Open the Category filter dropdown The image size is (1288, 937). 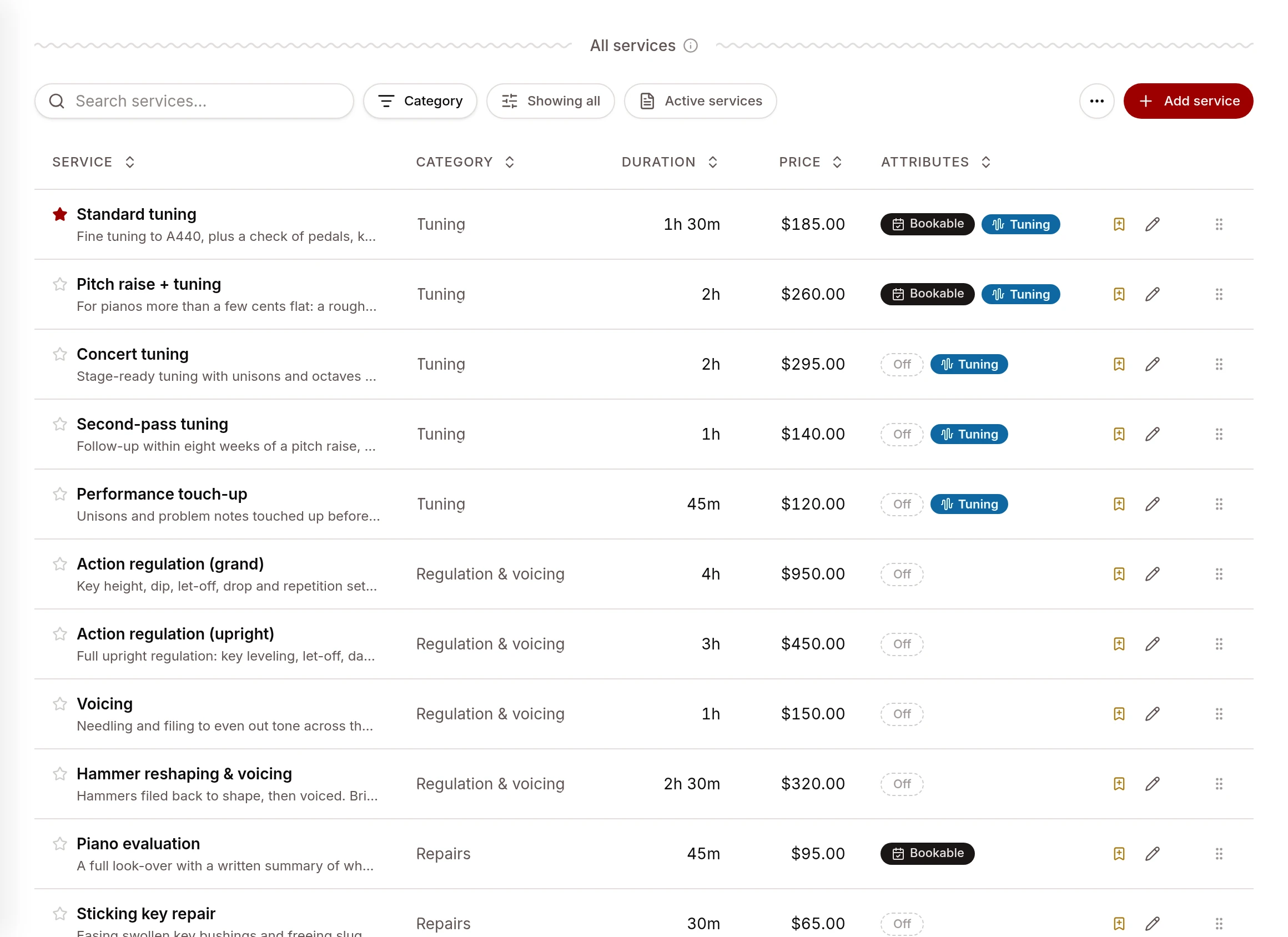[420, 101]
